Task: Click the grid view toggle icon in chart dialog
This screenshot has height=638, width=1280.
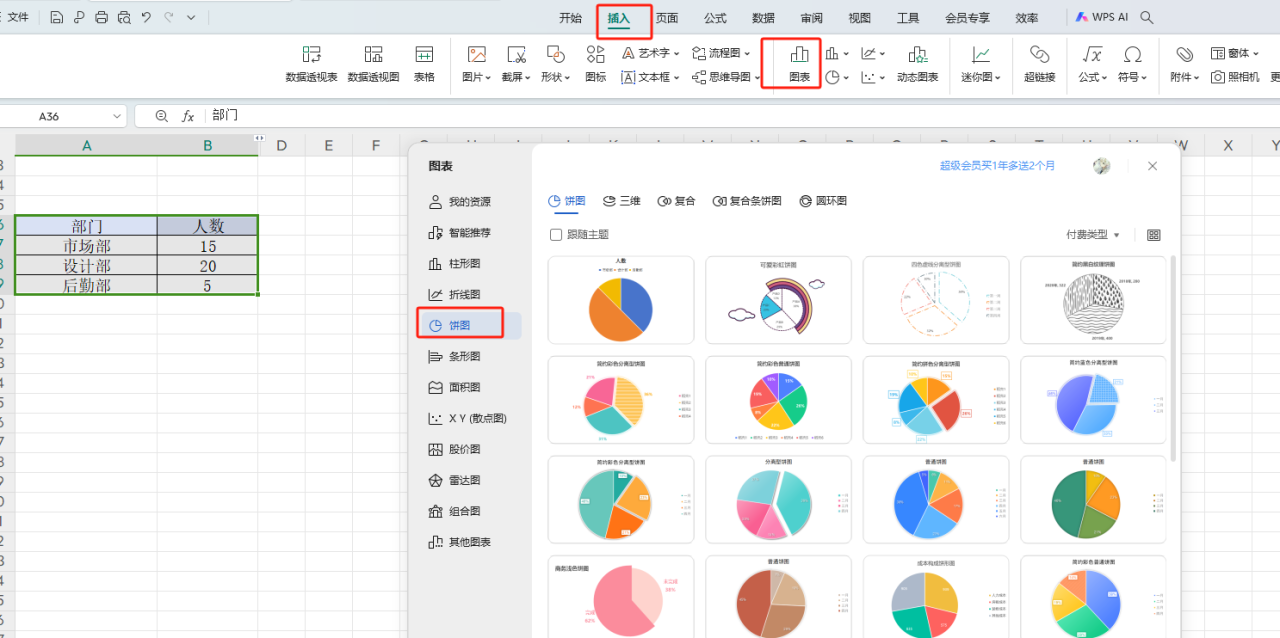Action: point(1153,235)
